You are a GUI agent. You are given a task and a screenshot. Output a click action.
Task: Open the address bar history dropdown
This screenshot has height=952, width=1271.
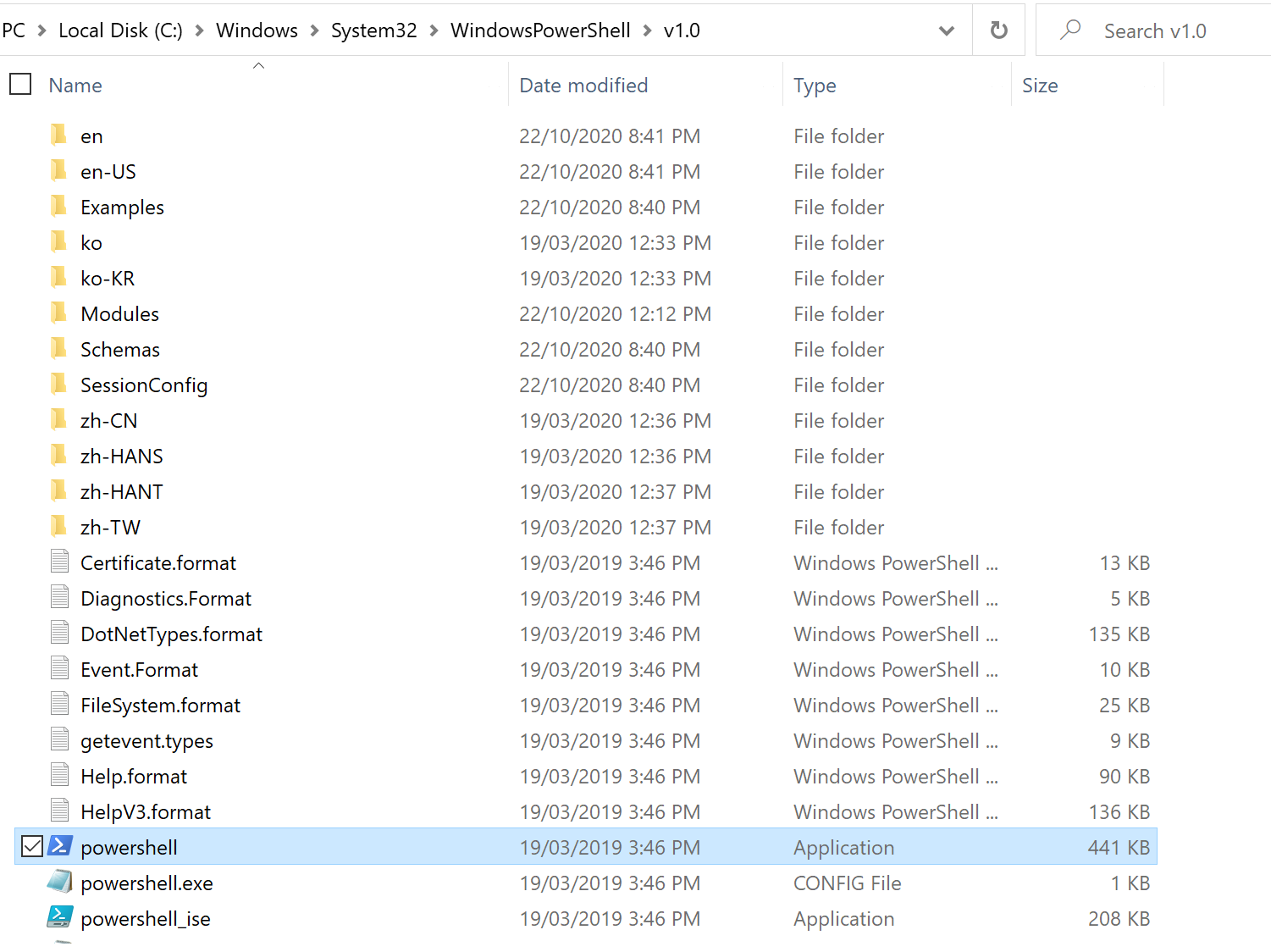947,30
